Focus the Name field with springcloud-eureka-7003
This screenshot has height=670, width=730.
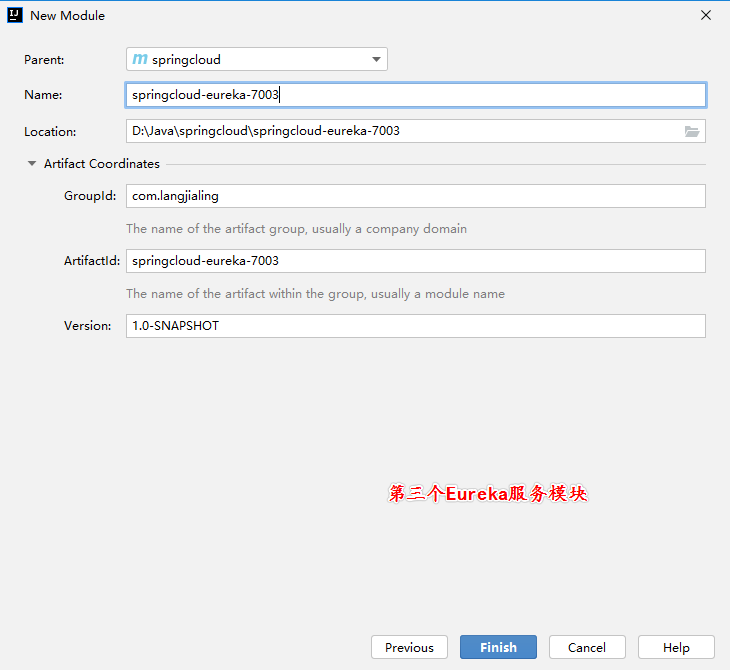coord(415,95)
